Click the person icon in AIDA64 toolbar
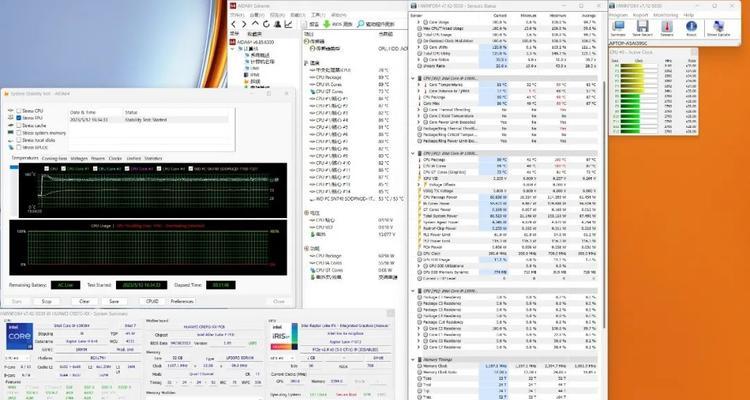The width and height of the screenshot is (750, 400). click(x=277, y=24)
